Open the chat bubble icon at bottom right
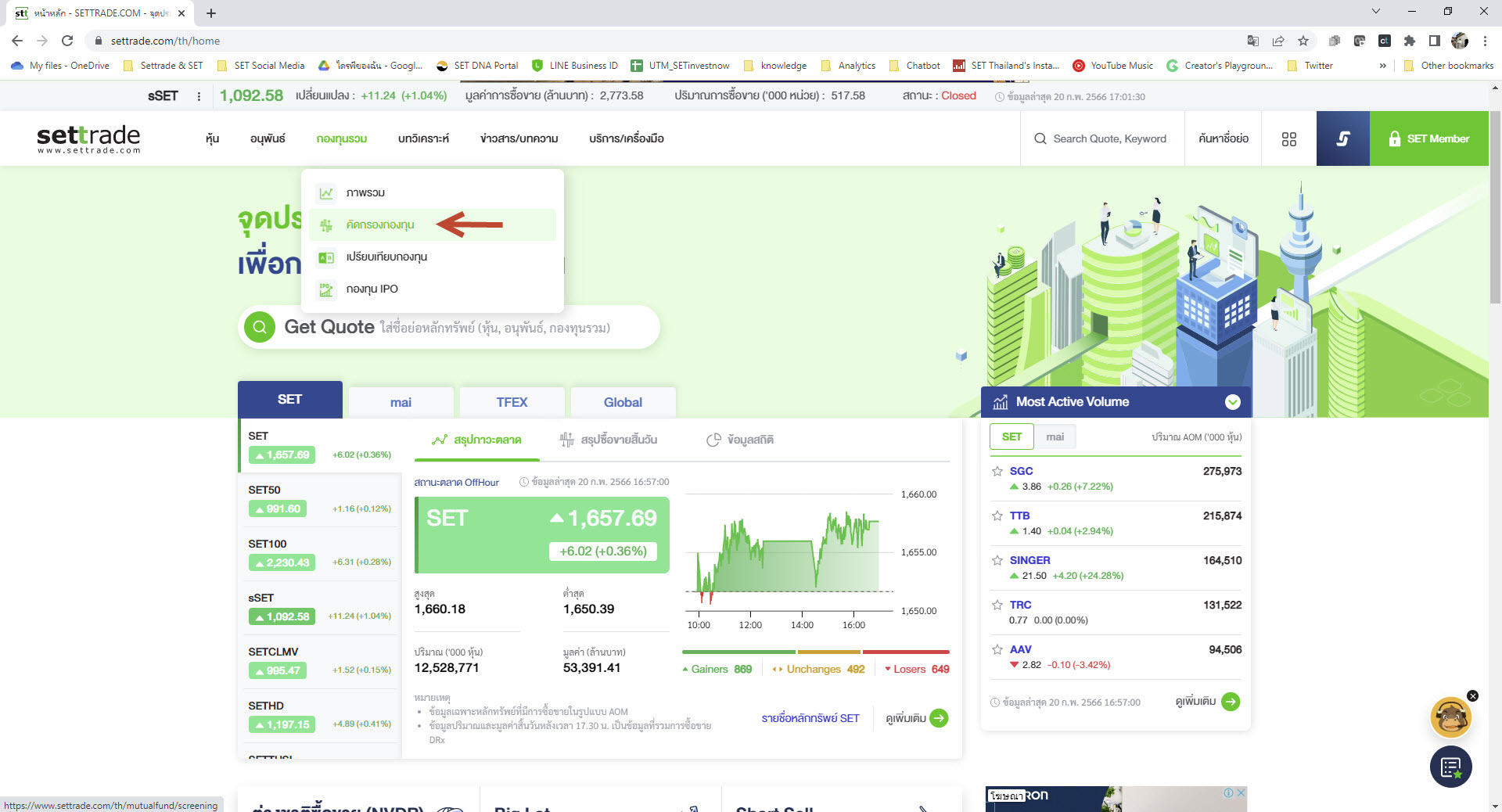 [1450, 767]
